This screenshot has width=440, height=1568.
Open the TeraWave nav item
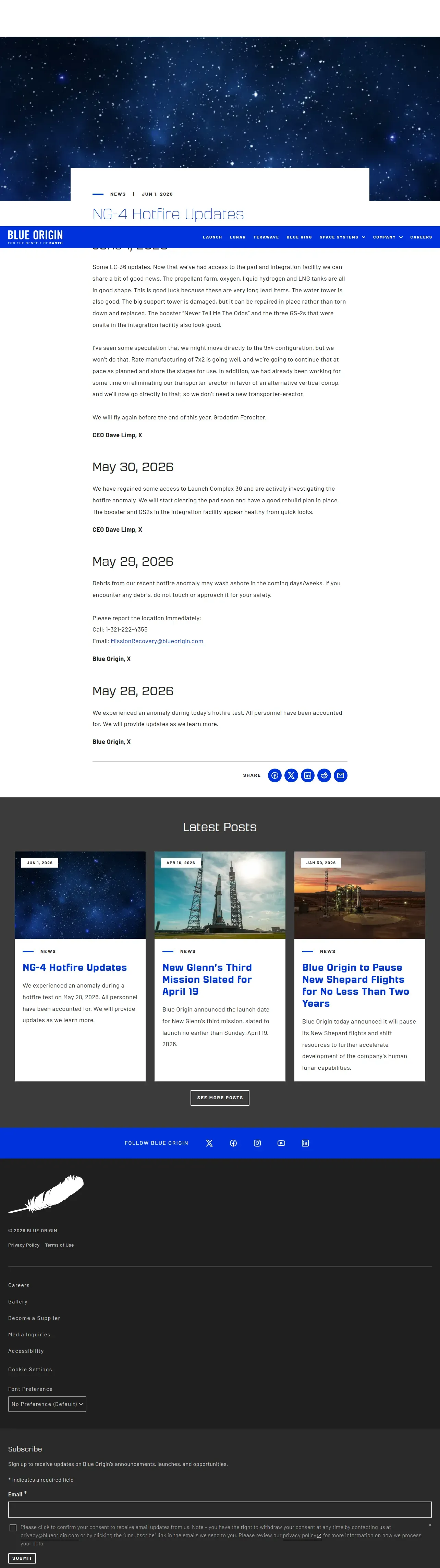pyautogui.click(x=266, y=237)
